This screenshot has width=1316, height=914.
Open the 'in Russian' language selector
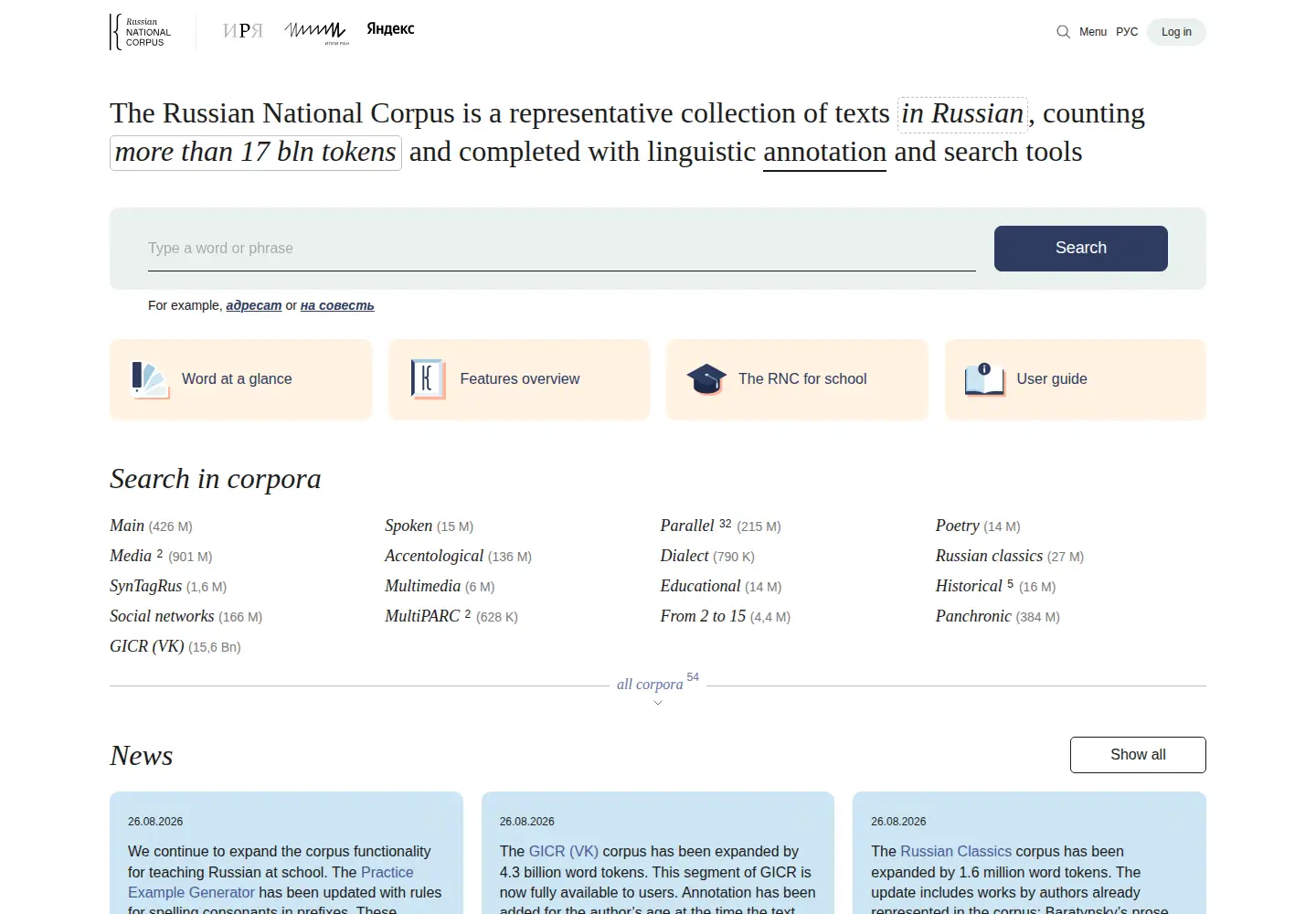(x=962, y=114)
